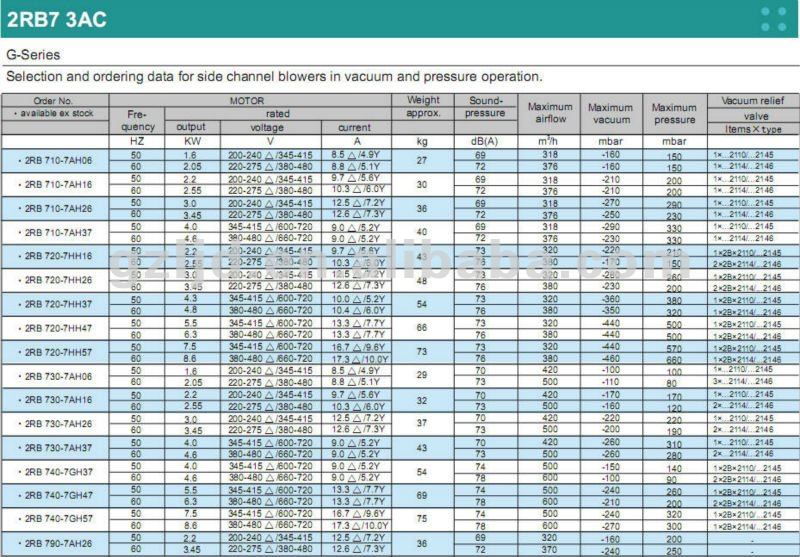The image size is (800, 557).
Task: Click the Maximum vacuum column header
Action: [x=610, y=113]
